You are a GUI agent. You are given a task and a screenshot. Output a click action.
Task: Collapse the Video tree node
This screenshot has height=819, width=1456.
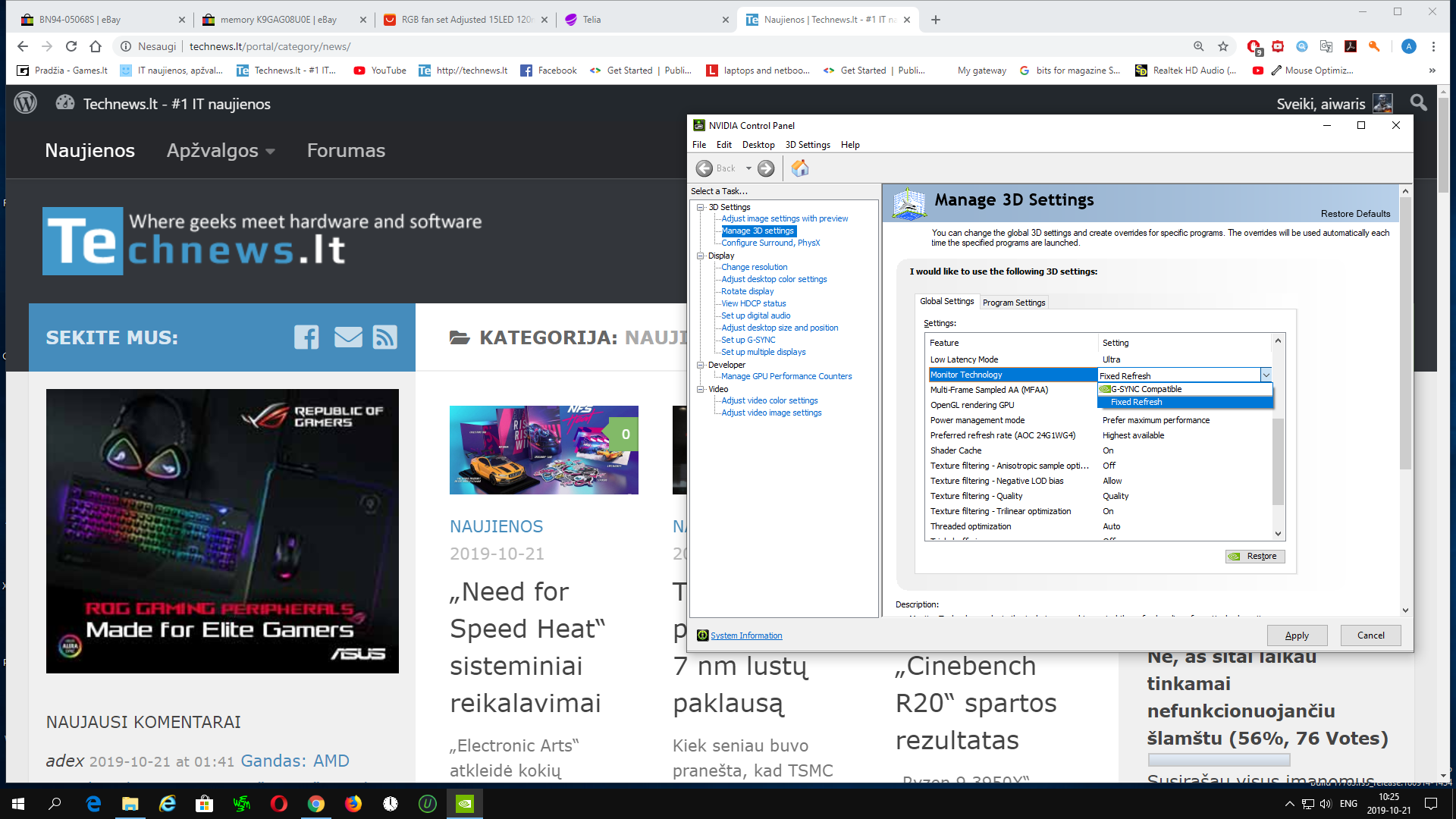coord(701,389)
